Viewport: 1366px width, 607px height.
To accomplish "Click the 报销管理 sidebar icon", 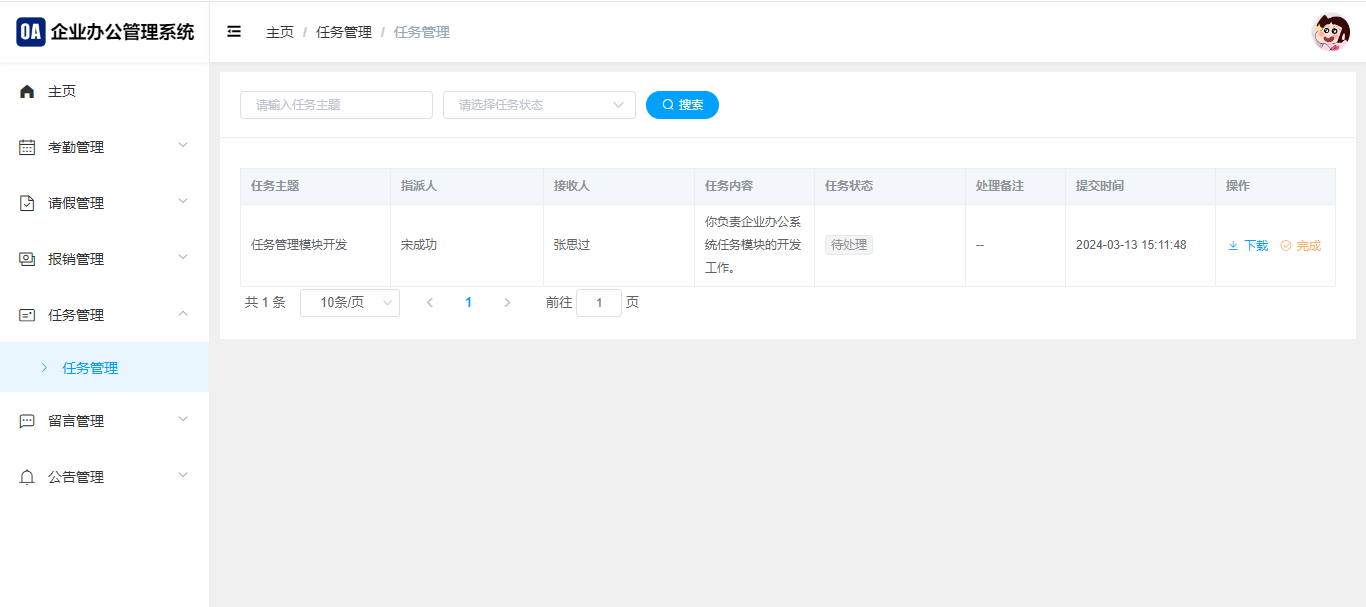I will click(27, 260).
